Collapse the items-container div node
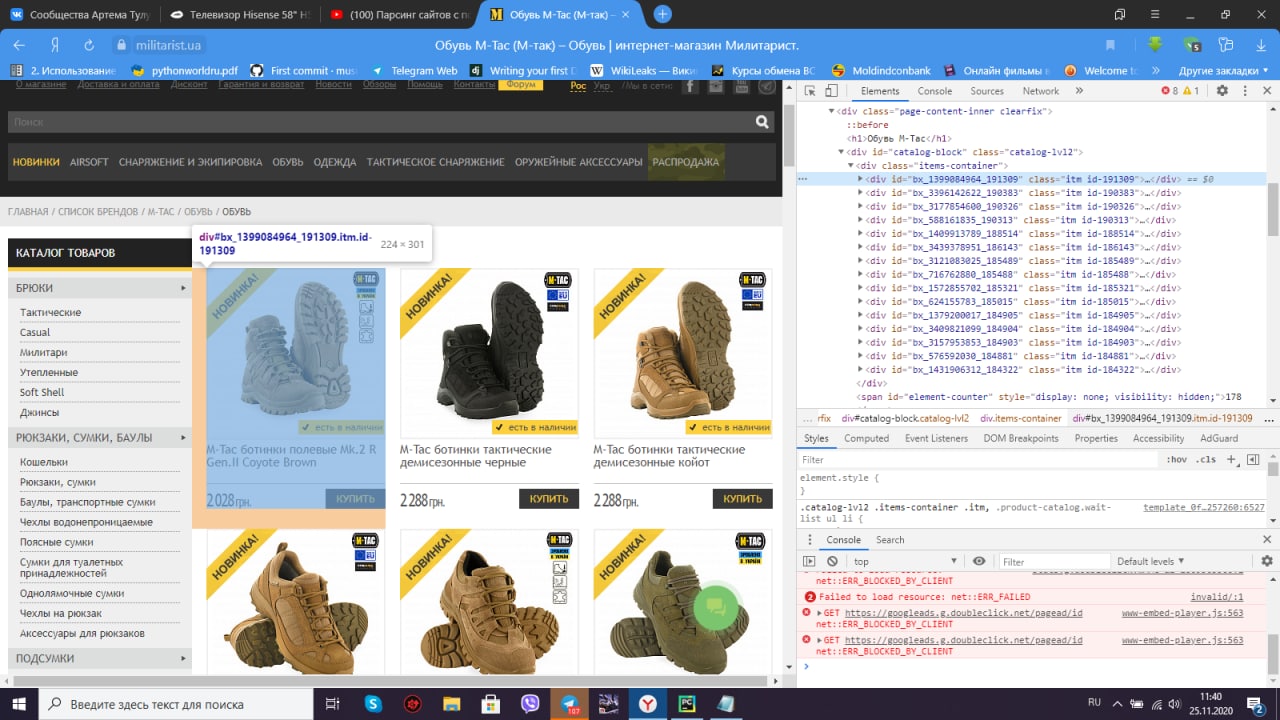This screenshot has height=720, width=1280. tap(850, 166)
